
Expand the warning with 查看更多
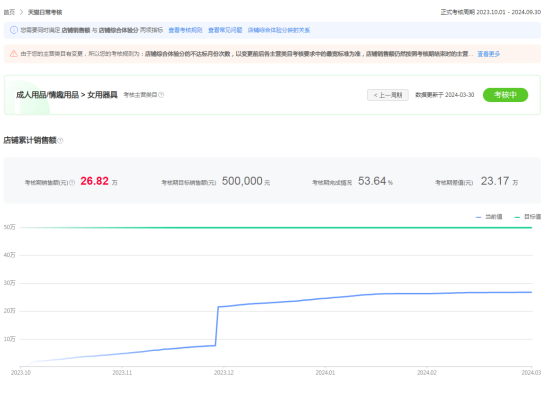[x=489, y=54]
